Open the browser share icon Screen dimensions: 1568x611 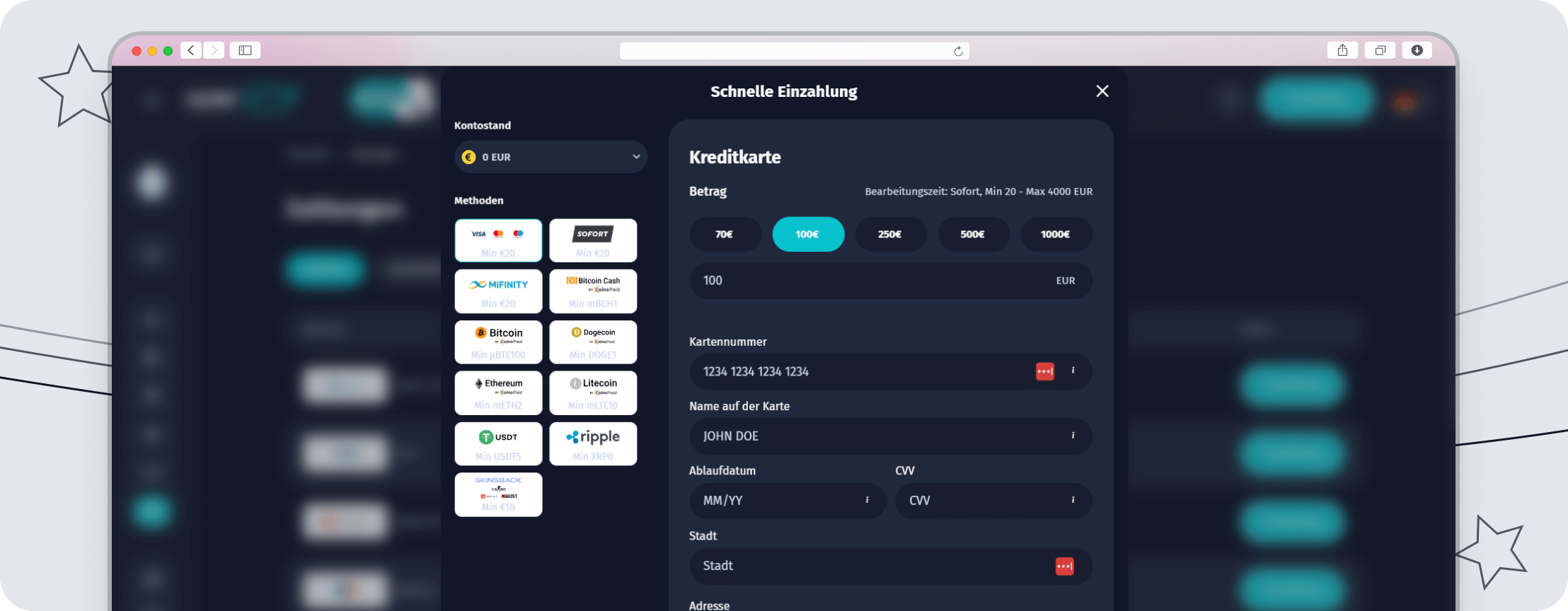1342,50
